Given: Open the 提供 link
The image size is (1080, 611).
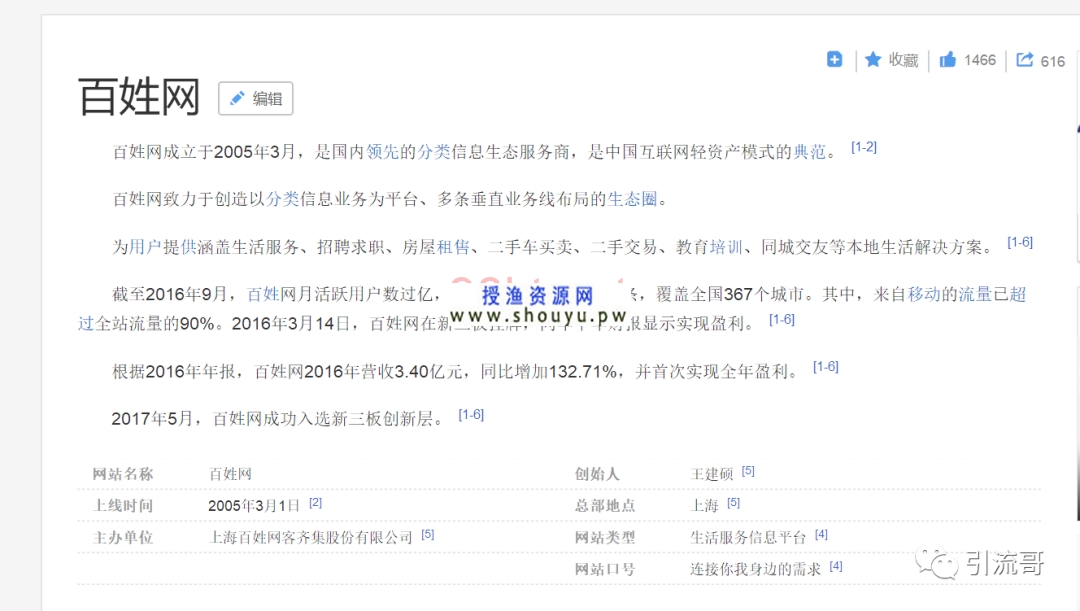Looking at the screenshot, I should click(180, 247).
